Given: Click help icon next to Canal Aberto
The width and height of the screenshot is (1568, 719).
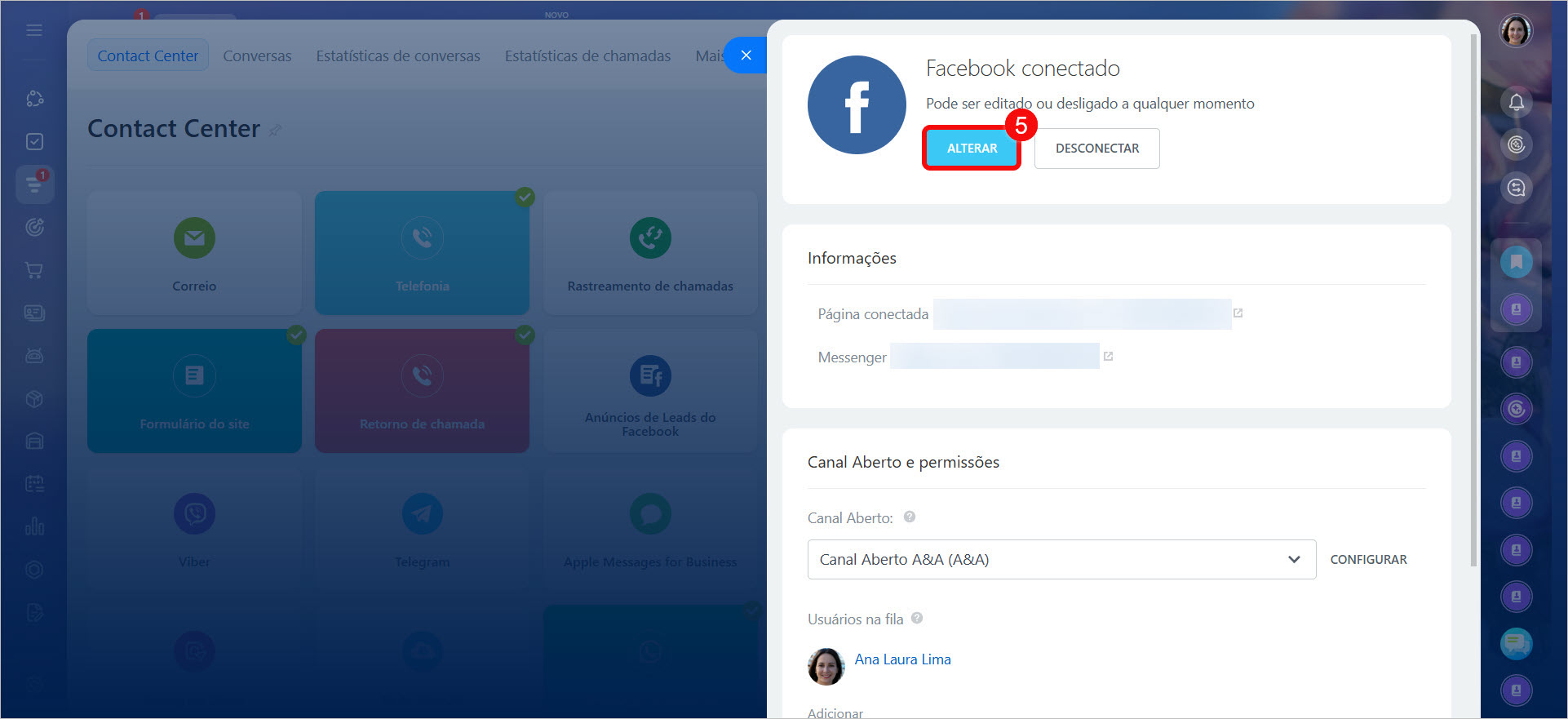Looking at the screenshot, I should point(910,517).
